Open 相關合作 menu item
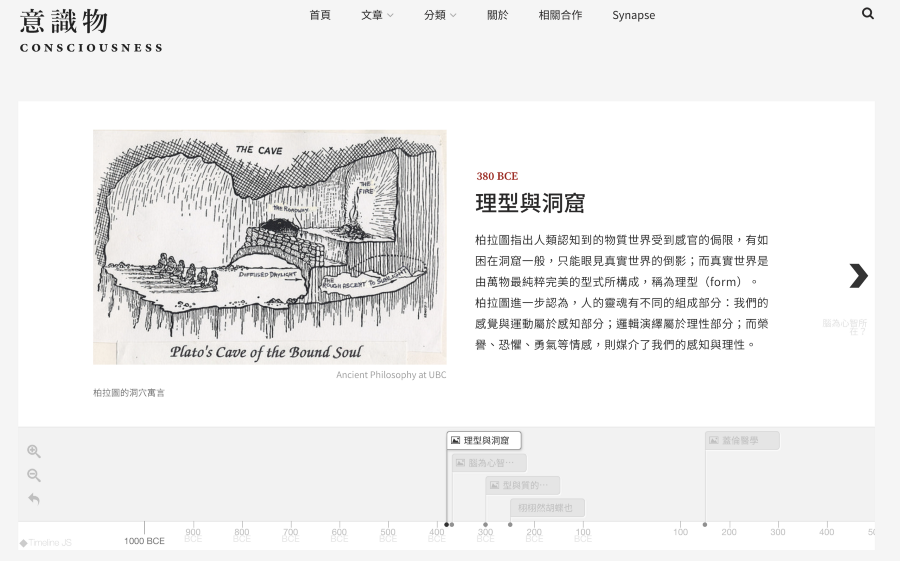This screenshot has height=561, width=900. pos(560,15)
